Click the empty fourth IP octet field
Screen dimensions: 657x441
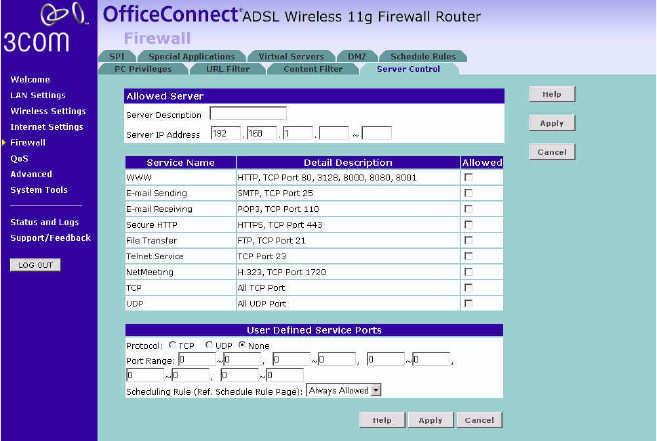pos(334,133)
